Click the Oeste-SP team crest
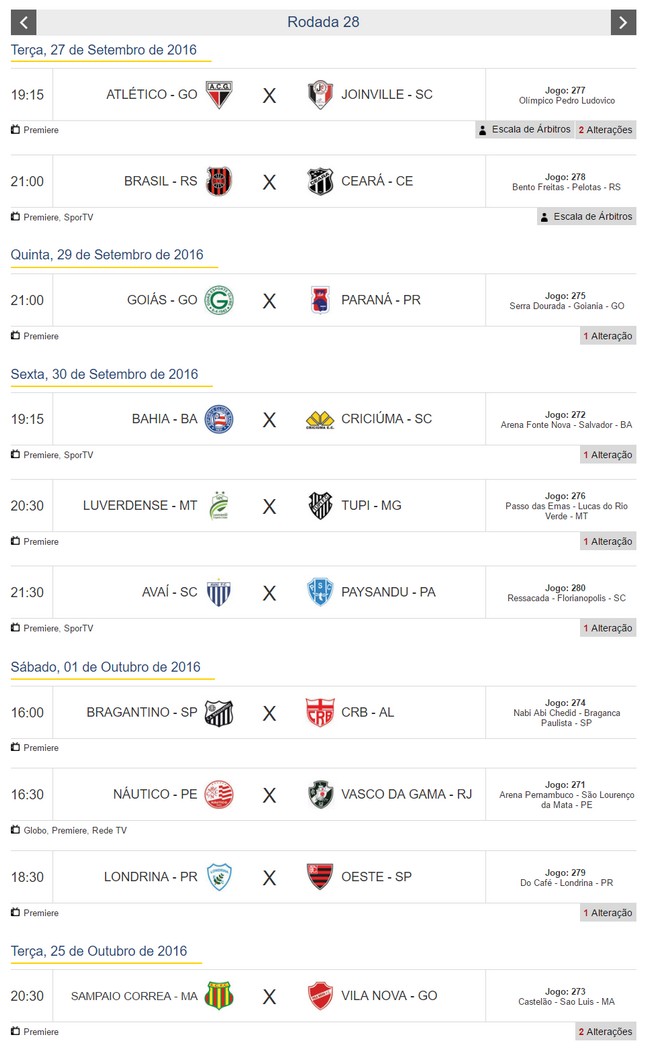This screenshot has height=1056, width=650. coord(320,877)
